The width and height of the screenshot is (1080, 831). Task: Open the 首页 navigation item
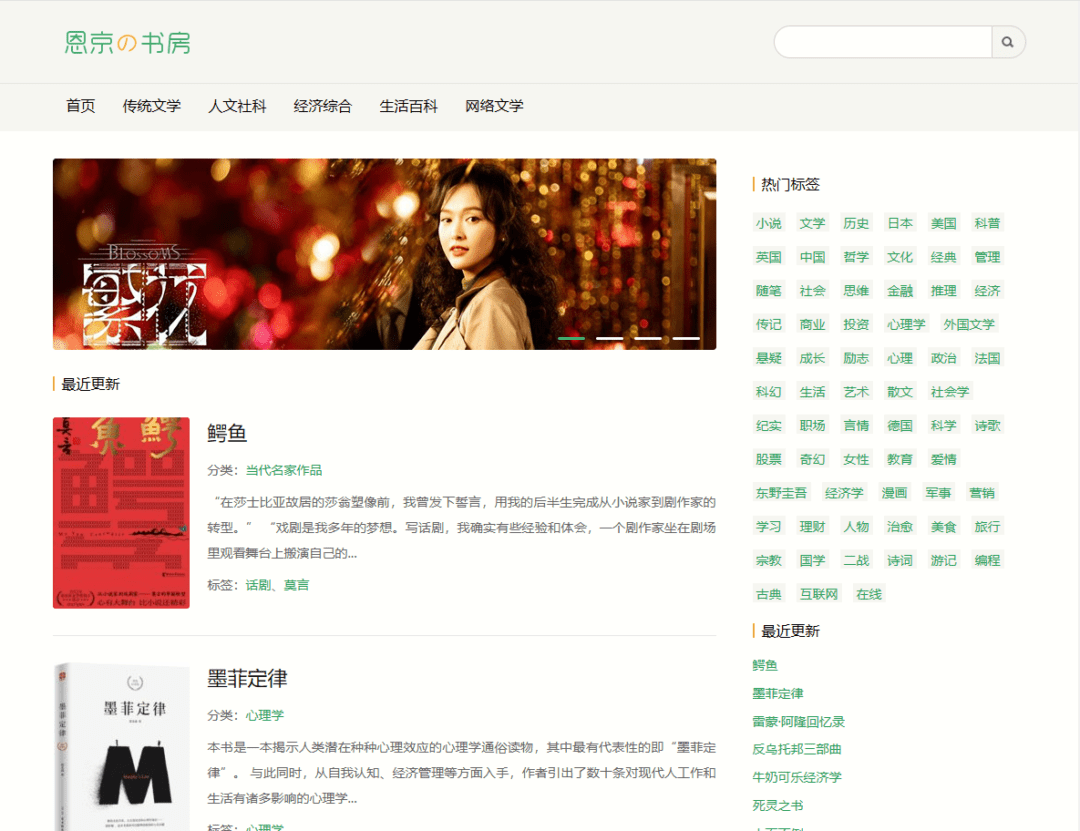[81, 106]
